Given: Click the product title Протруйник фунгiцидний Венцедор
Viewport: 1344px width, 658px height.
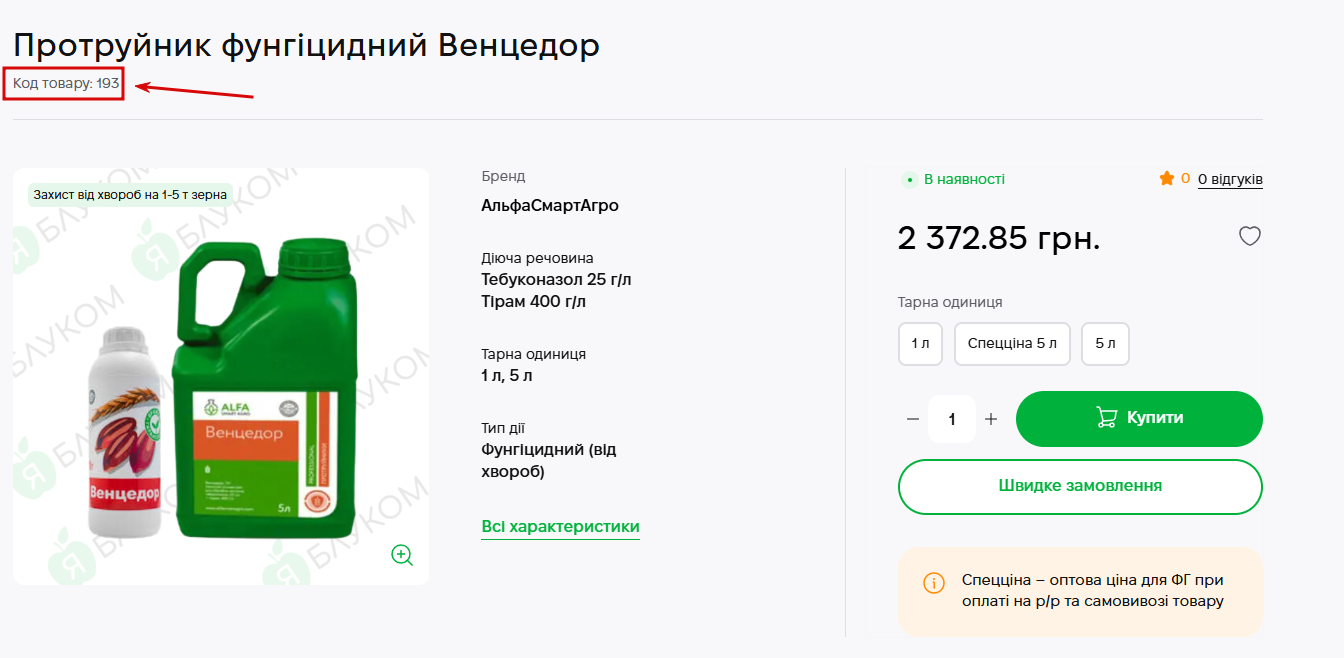Looking at the screenshot, I should coord(306,45).
